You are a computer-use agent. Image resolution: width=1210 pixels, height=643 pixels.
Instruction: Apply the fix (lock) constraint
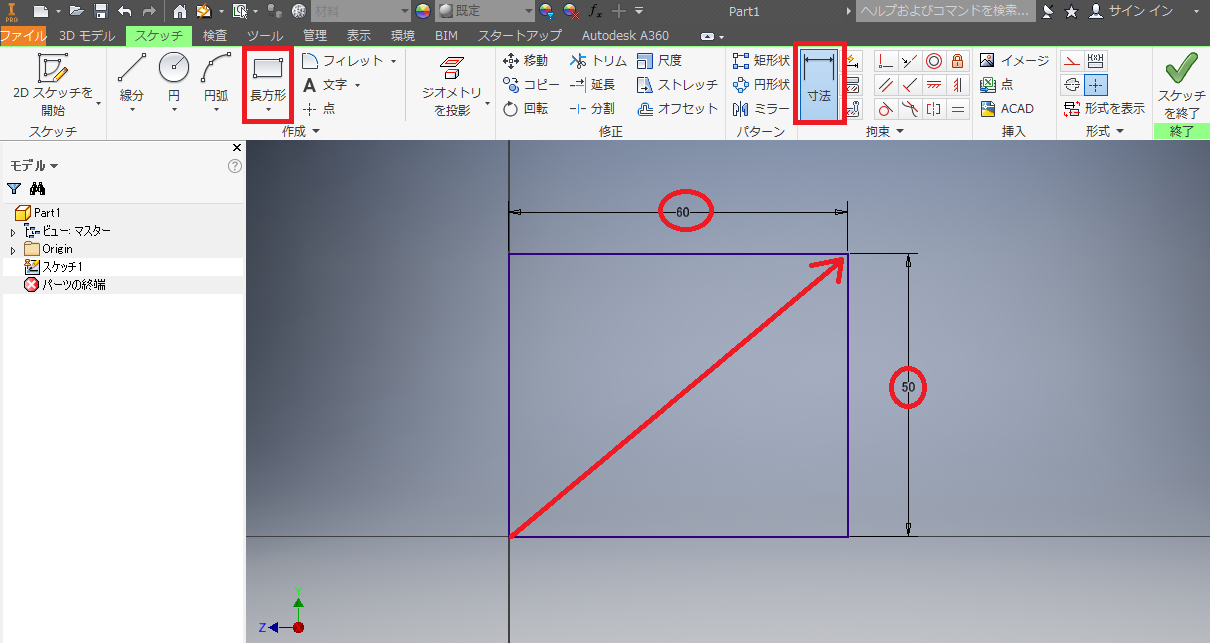coord(958,61)
